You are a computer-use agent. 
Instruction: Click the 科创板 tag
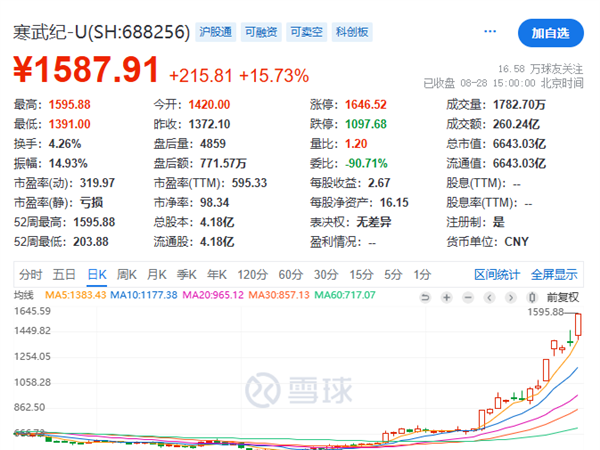click(352, 32)
